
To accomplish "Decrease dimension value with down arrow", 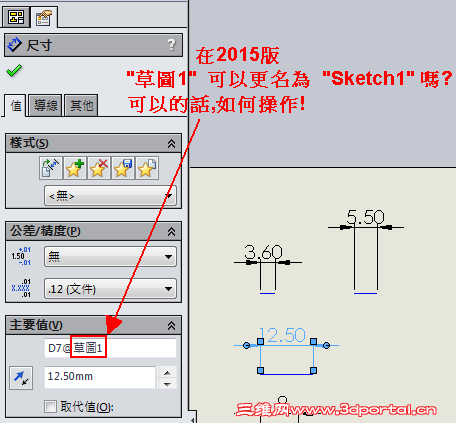I will click(167, 384).
